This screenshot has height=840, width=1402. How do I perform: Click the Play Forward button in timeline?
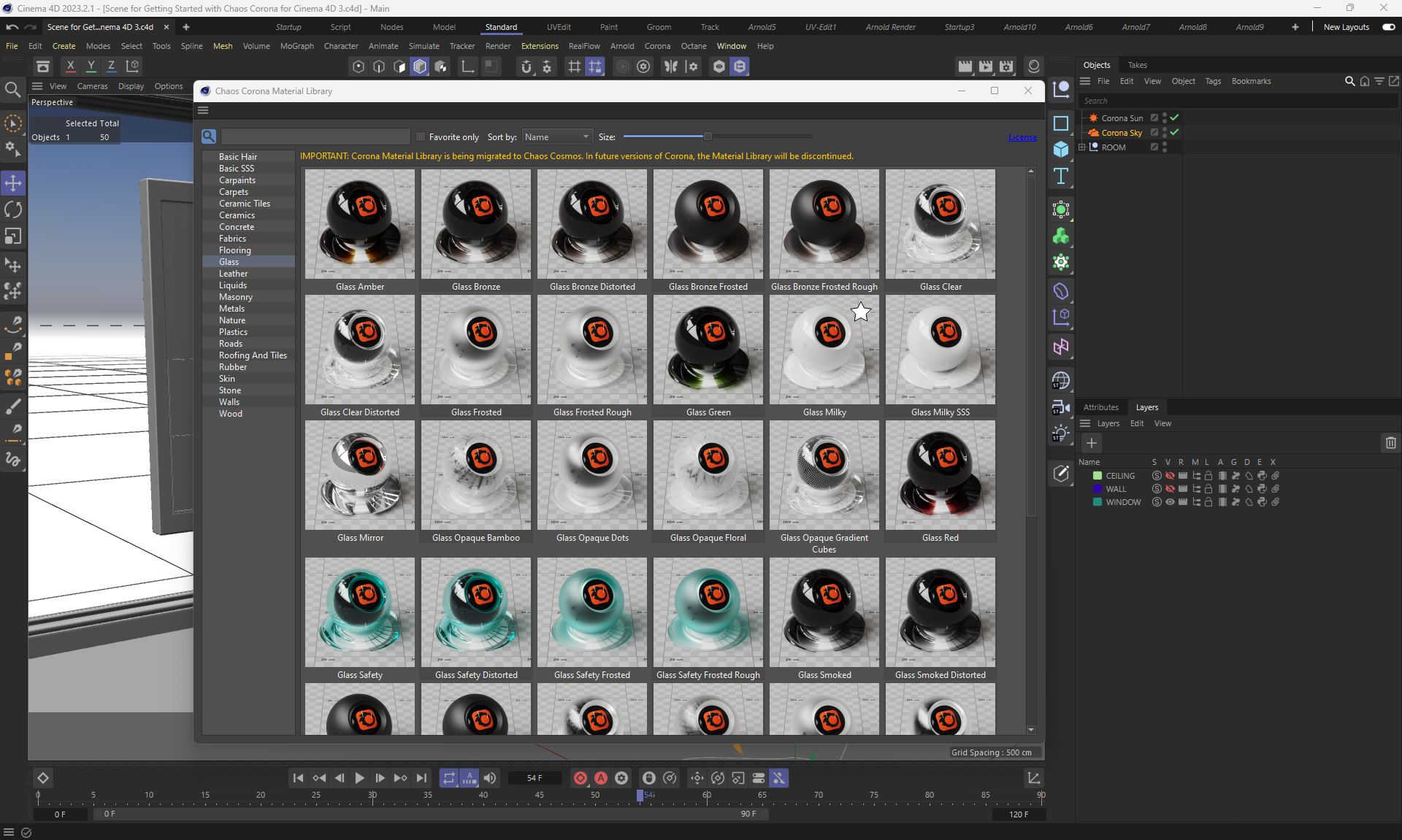(359, 778)
